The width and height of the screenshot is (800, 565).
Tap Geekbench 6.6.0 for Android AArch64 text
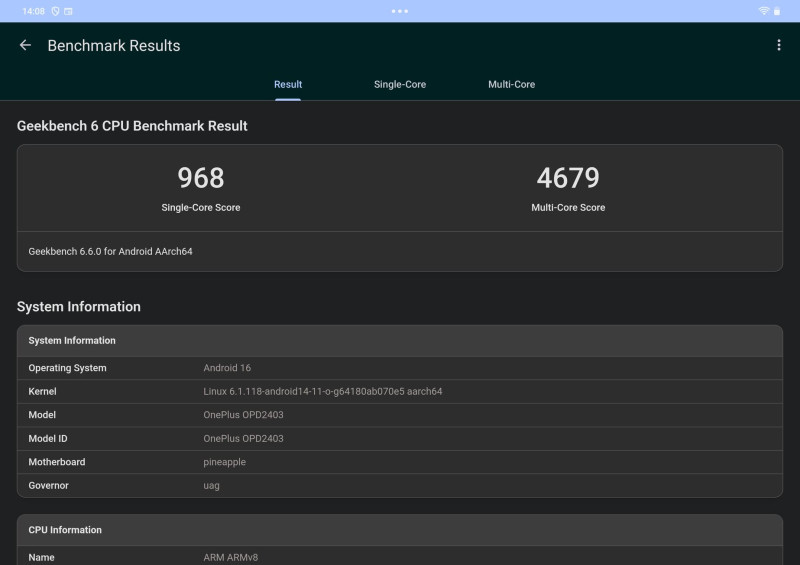click(110, 251)
